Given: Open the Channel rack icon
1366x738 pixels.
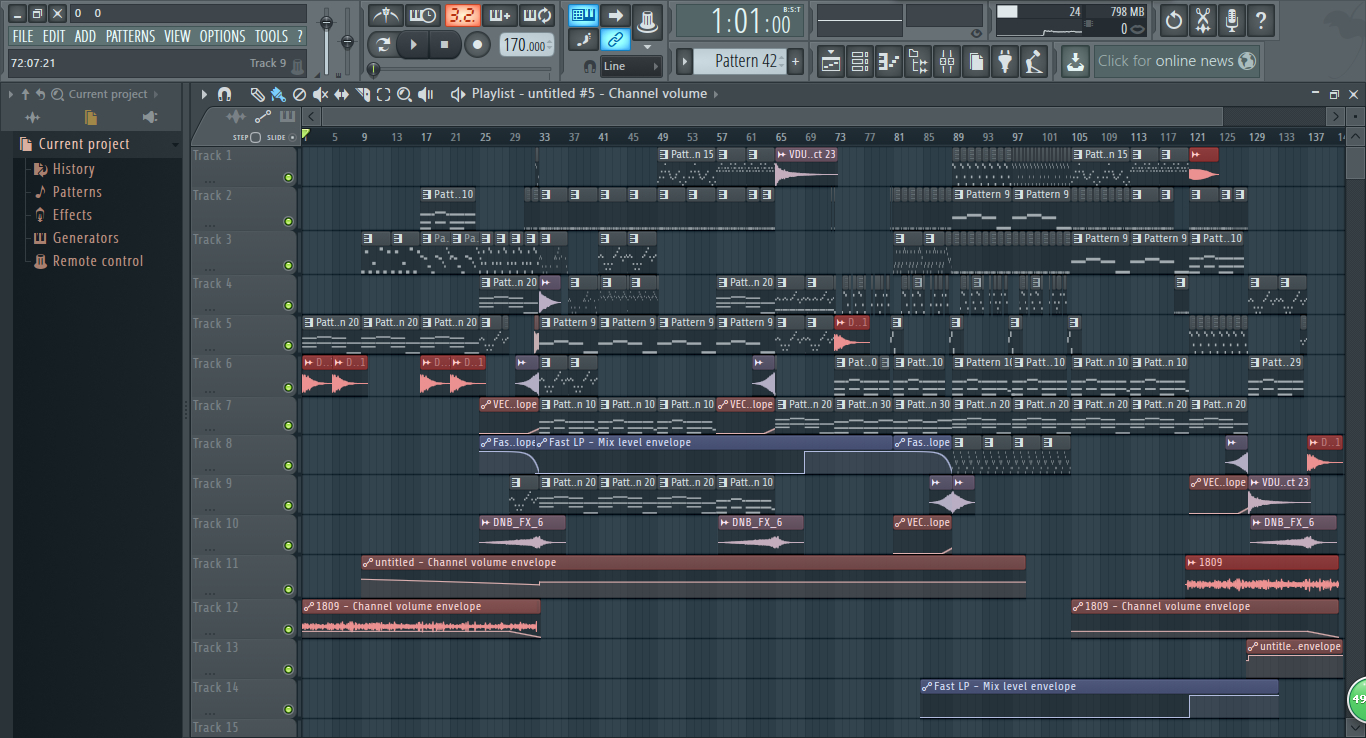Looking at the screenshot, I should pyautogui.click(x=859, y=62).
